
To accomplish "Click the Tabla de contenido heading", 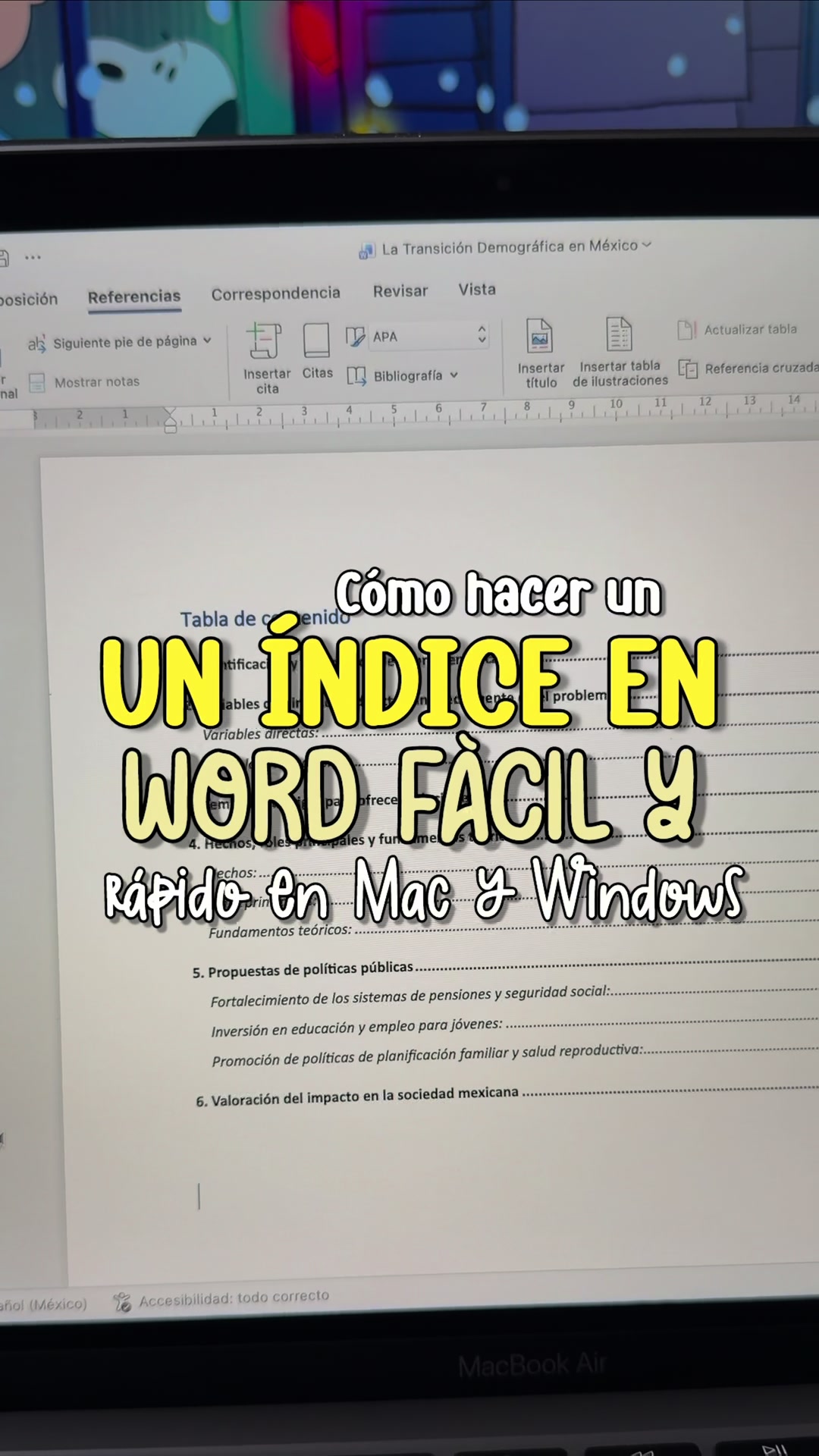I will point(265,618).
